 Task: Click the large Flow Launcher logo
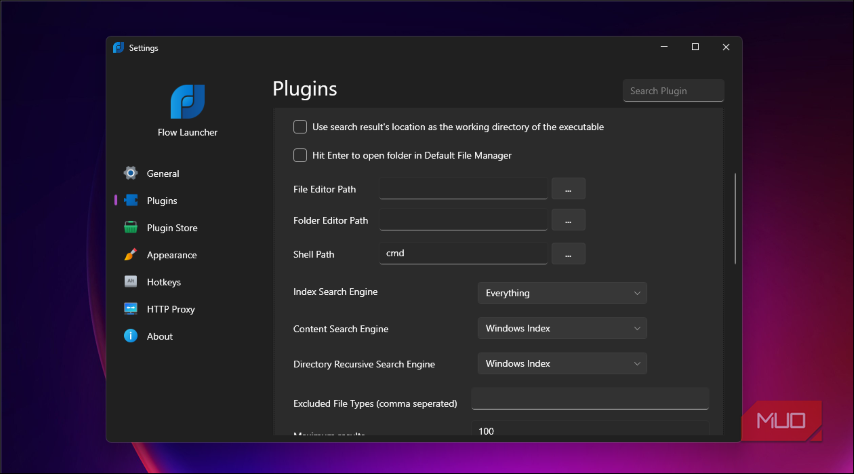187,102
